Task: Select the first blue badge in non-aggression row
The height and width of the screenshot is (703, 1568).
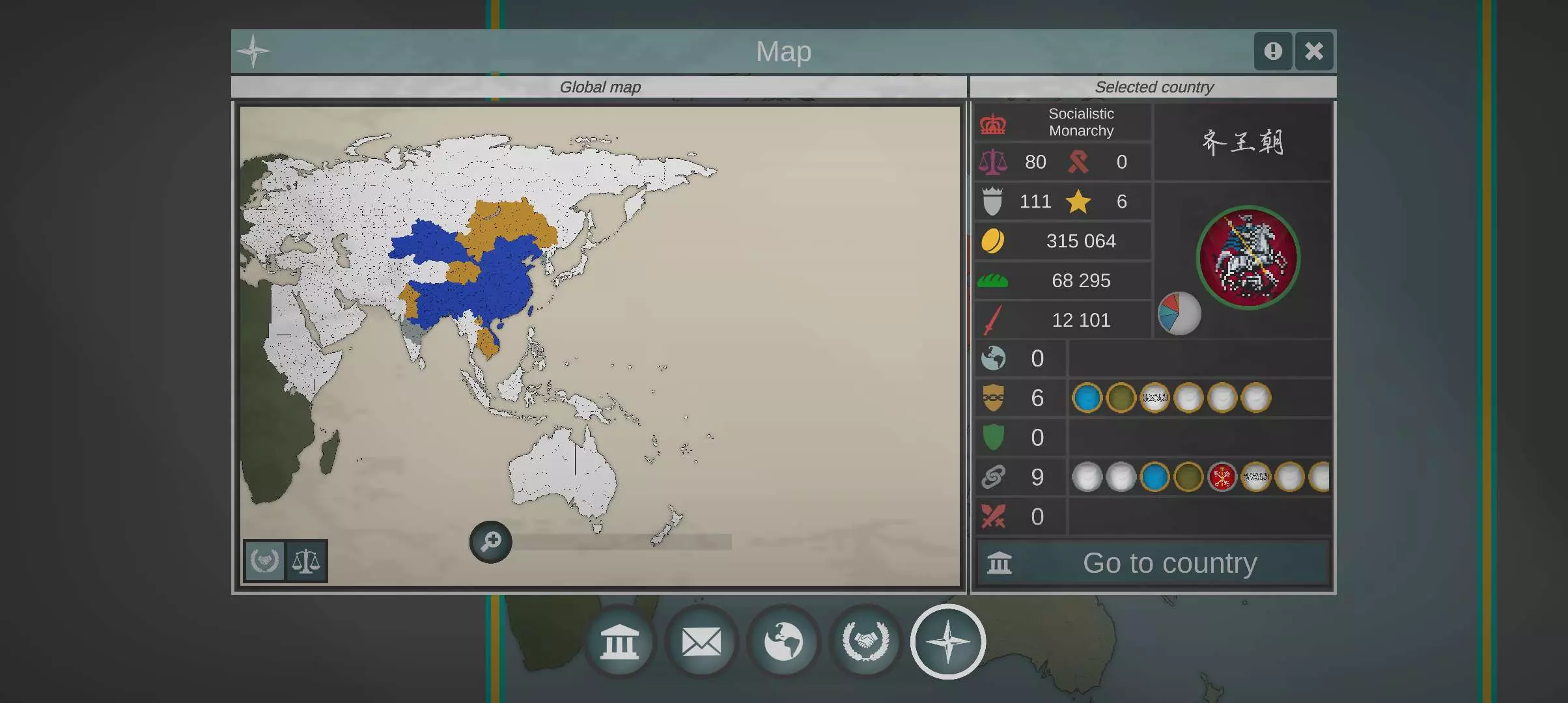Action: click(1087, 398)
